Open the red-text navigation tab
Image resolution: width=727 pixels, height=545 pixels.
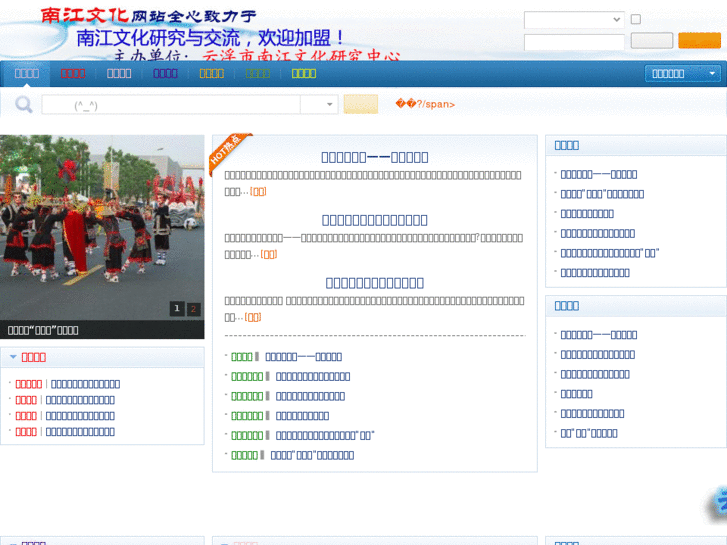pos(73,73)
